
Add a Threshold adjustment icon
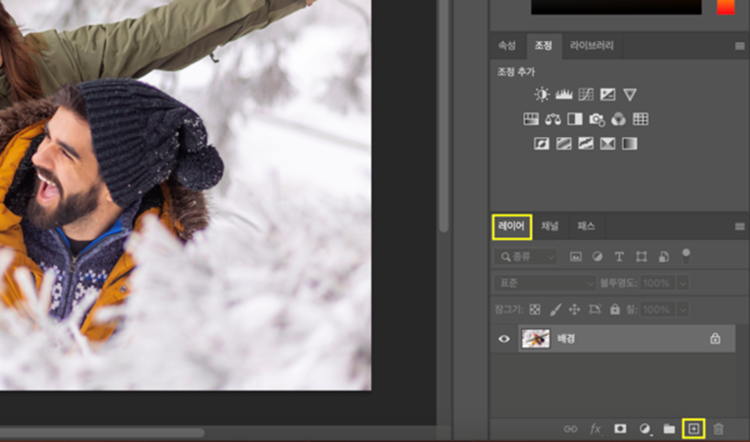[586, 144]
